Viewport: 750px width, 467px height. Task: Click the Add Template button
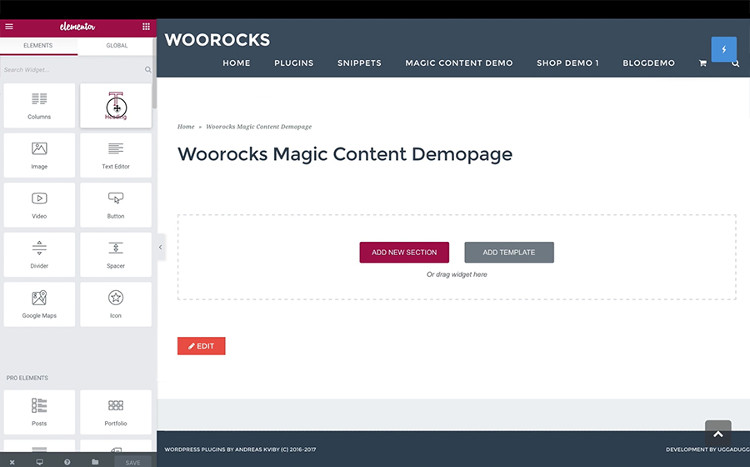[509, 252]
